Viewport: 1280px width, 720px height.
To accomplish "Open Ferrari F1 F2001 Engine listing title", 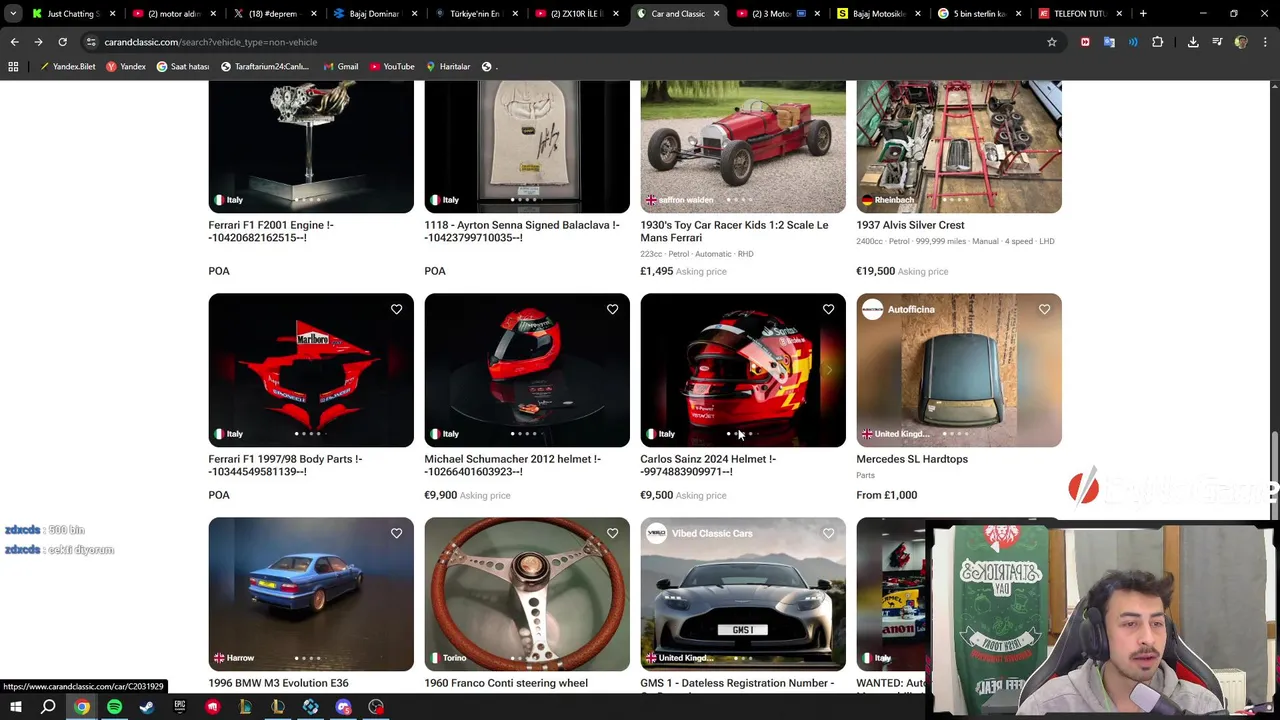I will pyautogui.click(x=271, y=231).
